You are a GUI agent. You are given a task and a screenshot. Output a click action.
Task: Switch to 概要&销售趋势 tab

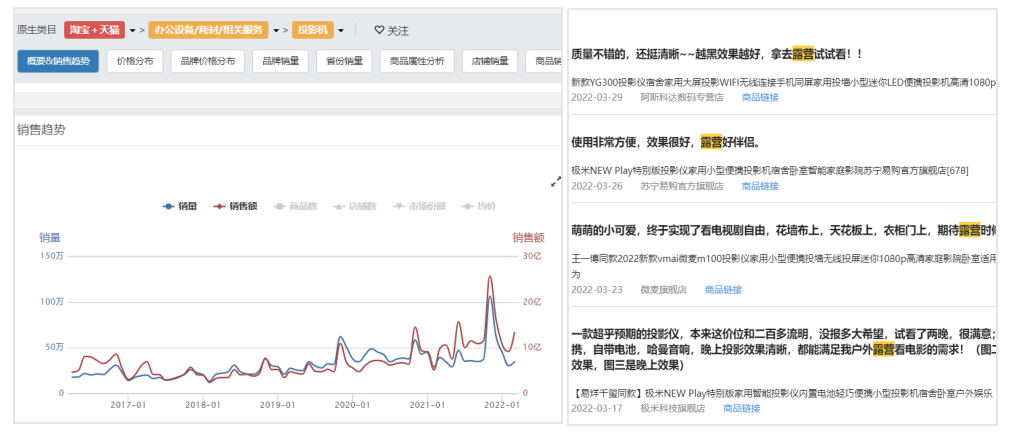coord(58,61)
